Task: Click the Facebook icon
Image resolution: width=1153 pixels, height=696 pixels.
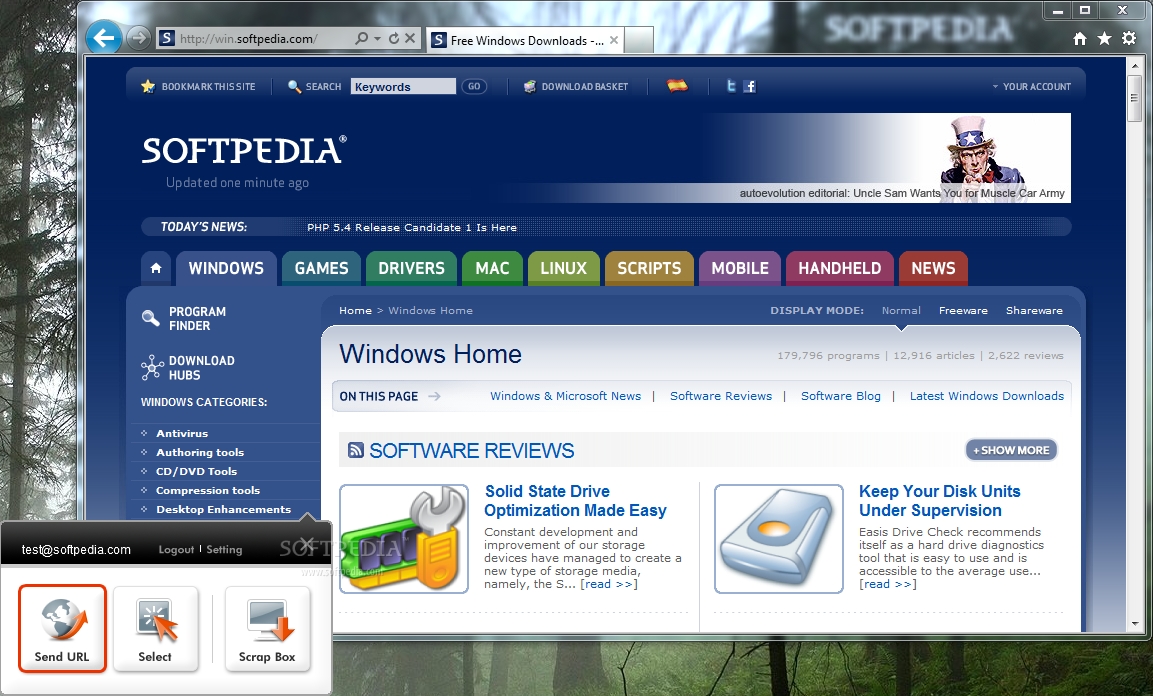Action: point(749,87)
